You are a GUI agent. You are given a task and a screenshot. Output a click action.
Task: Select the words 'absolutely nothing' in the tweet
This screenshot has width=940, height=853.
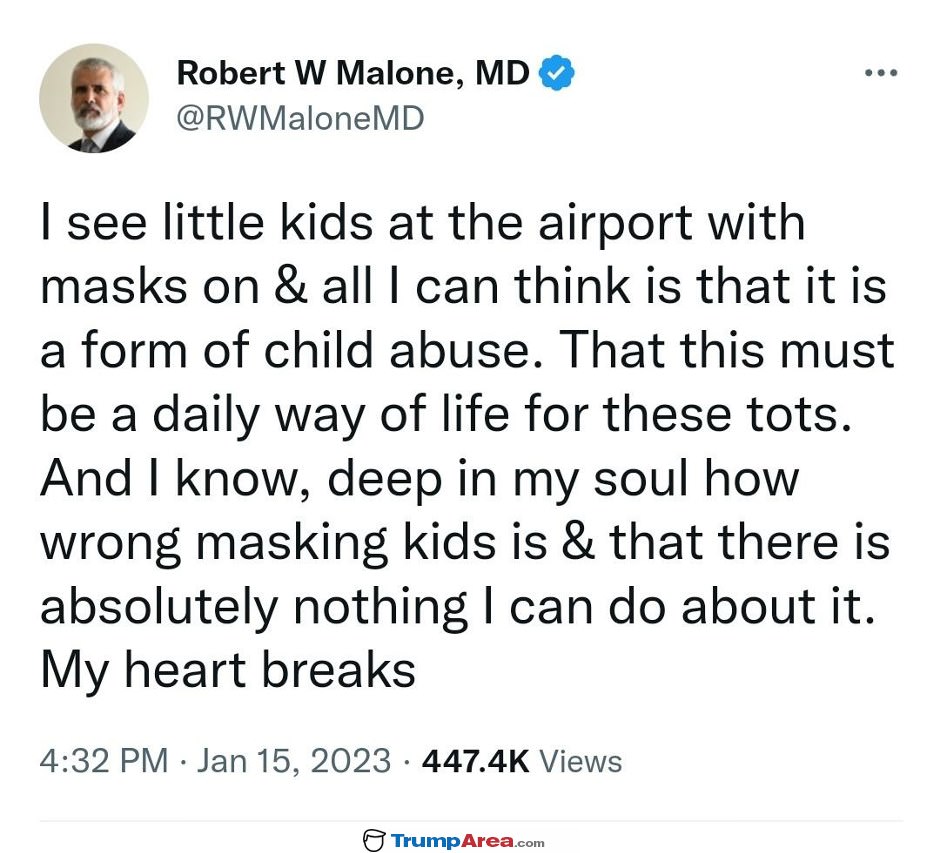pos(254,607)
